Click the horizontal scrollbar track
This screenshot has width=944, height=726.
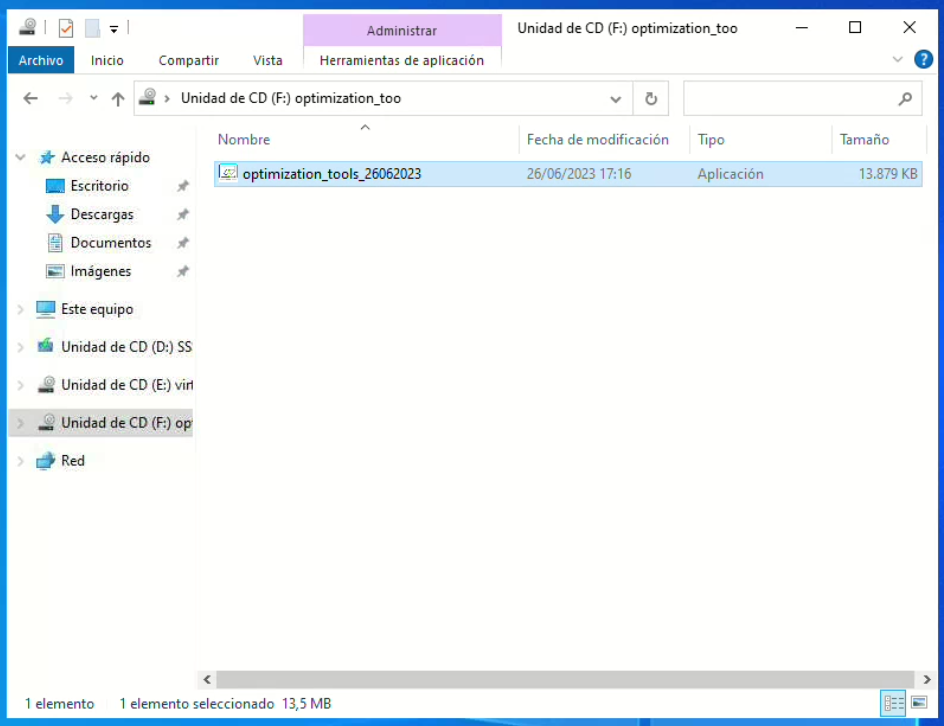point(560,679)
